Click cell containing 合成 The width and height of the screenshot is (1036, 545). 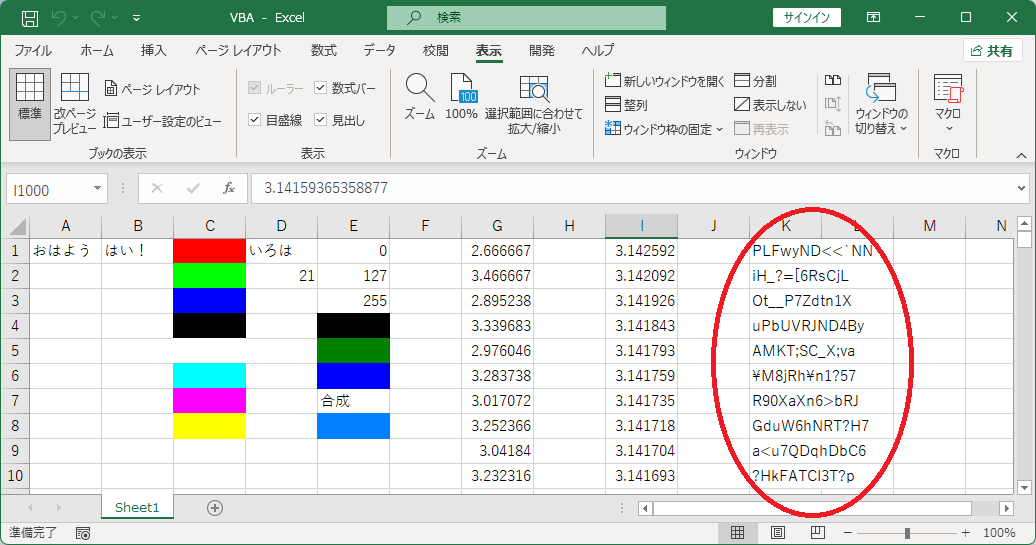pyautogui.click(x=353, y=401)
